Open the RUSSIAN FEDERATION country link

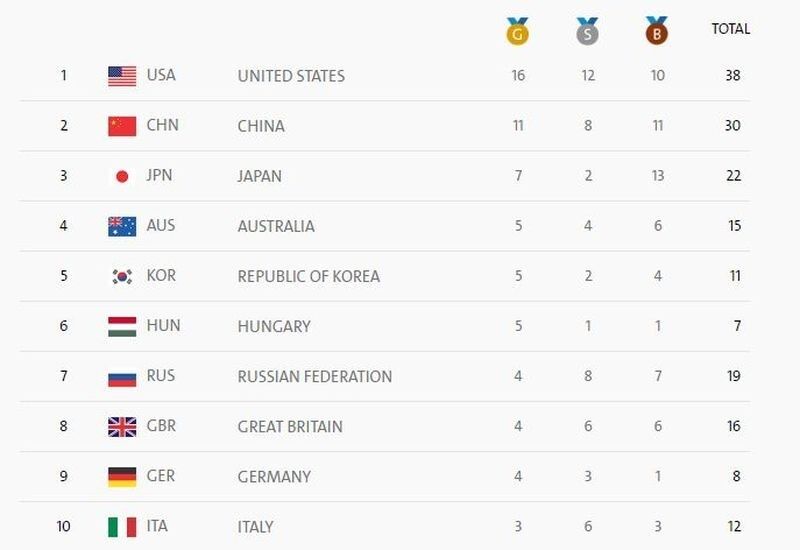pos(315,377)
